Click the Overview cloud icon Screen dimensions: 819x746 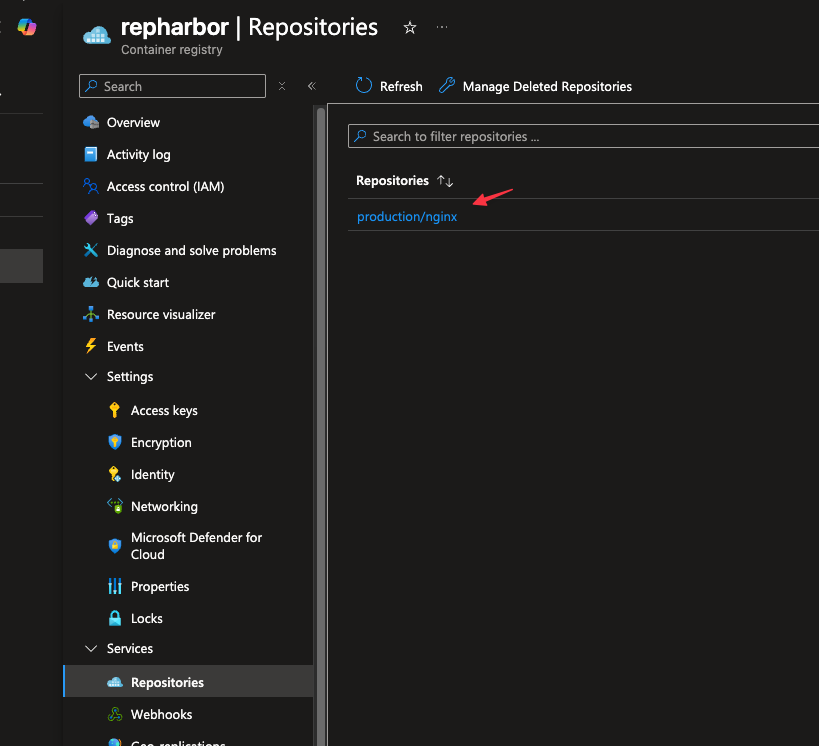click(x=91, y=122)
